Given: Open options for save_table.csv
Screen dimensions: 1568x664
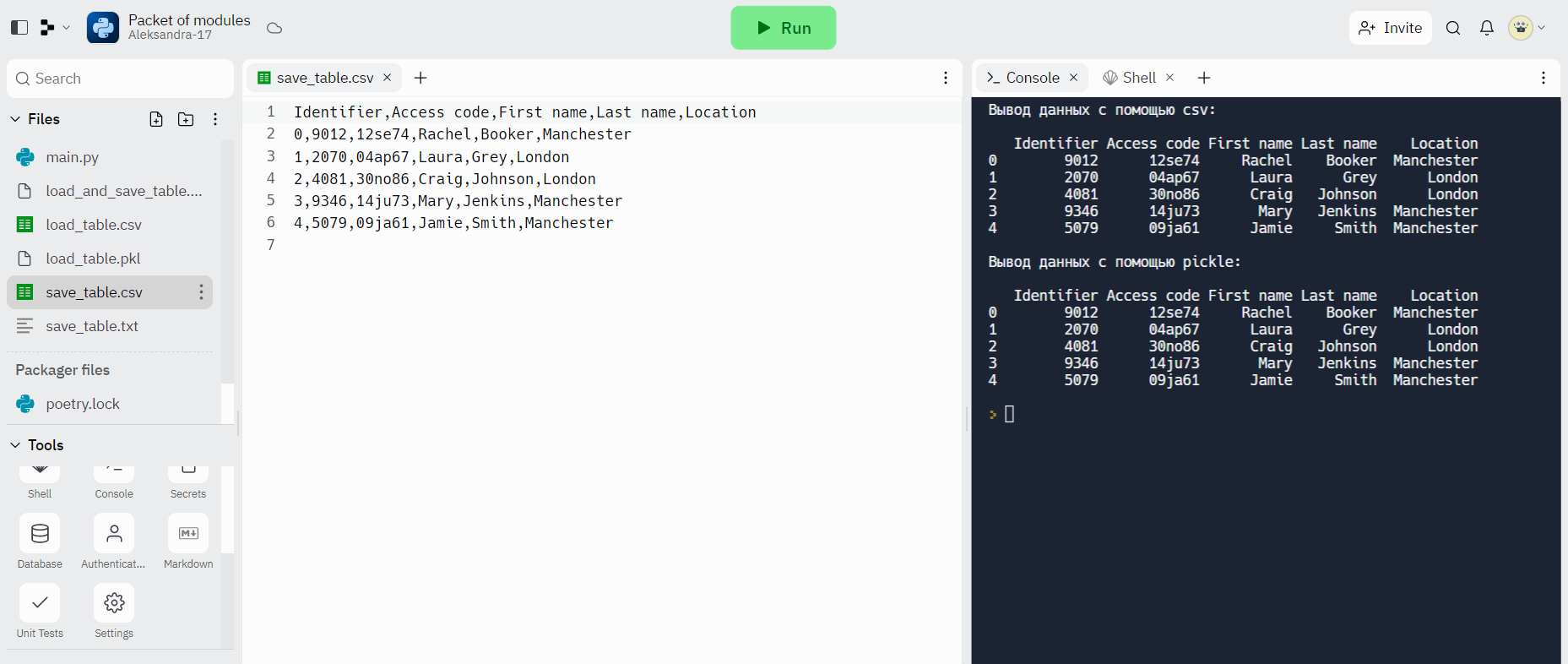Looking at the screenshot, I should click(201, 292).
